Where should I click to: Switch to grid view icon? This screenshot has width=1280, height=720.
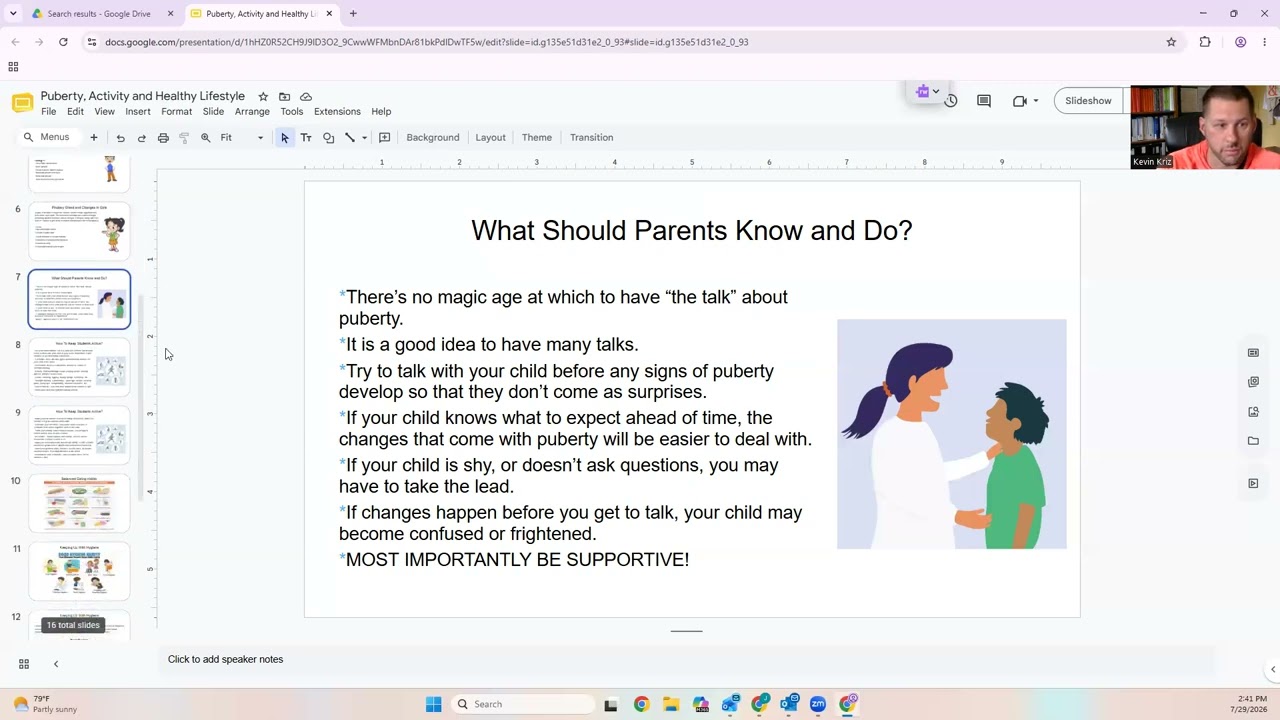[x=24, y=664]
